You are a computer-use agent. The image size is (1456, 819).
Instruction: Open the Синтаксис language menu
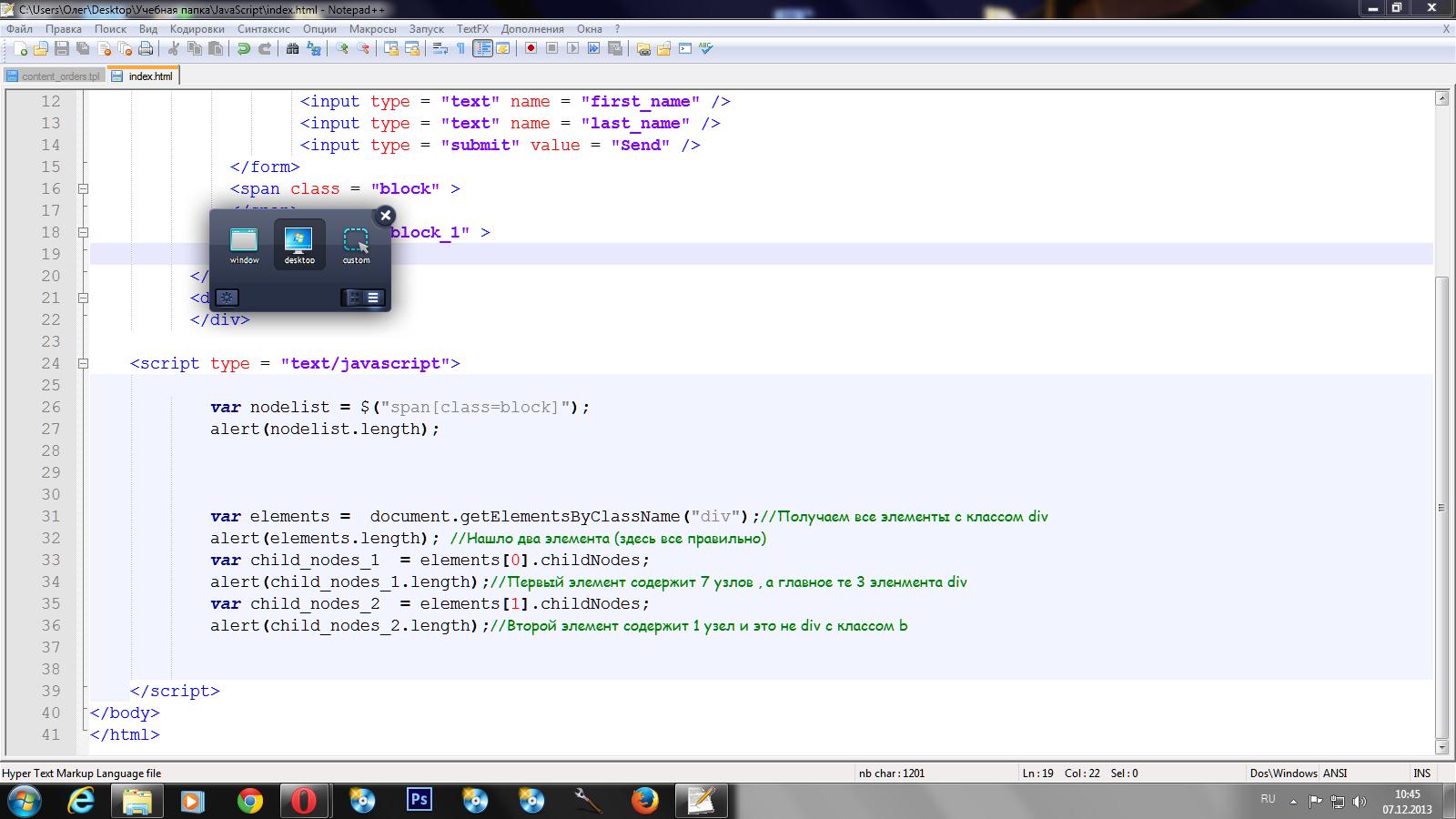pos(263,29)
